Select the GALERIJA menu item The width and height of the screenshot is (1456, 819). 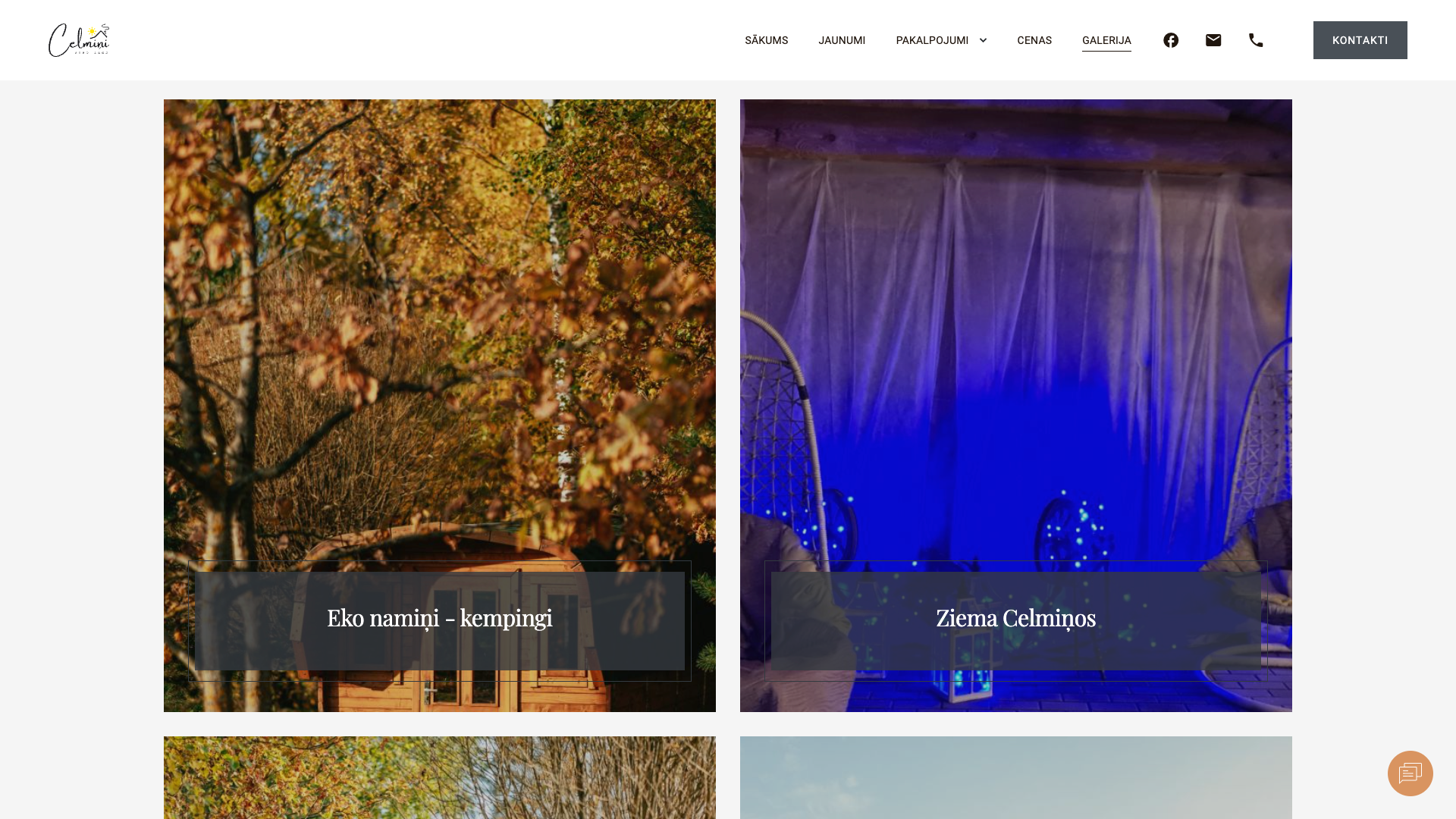(1106, 40)
